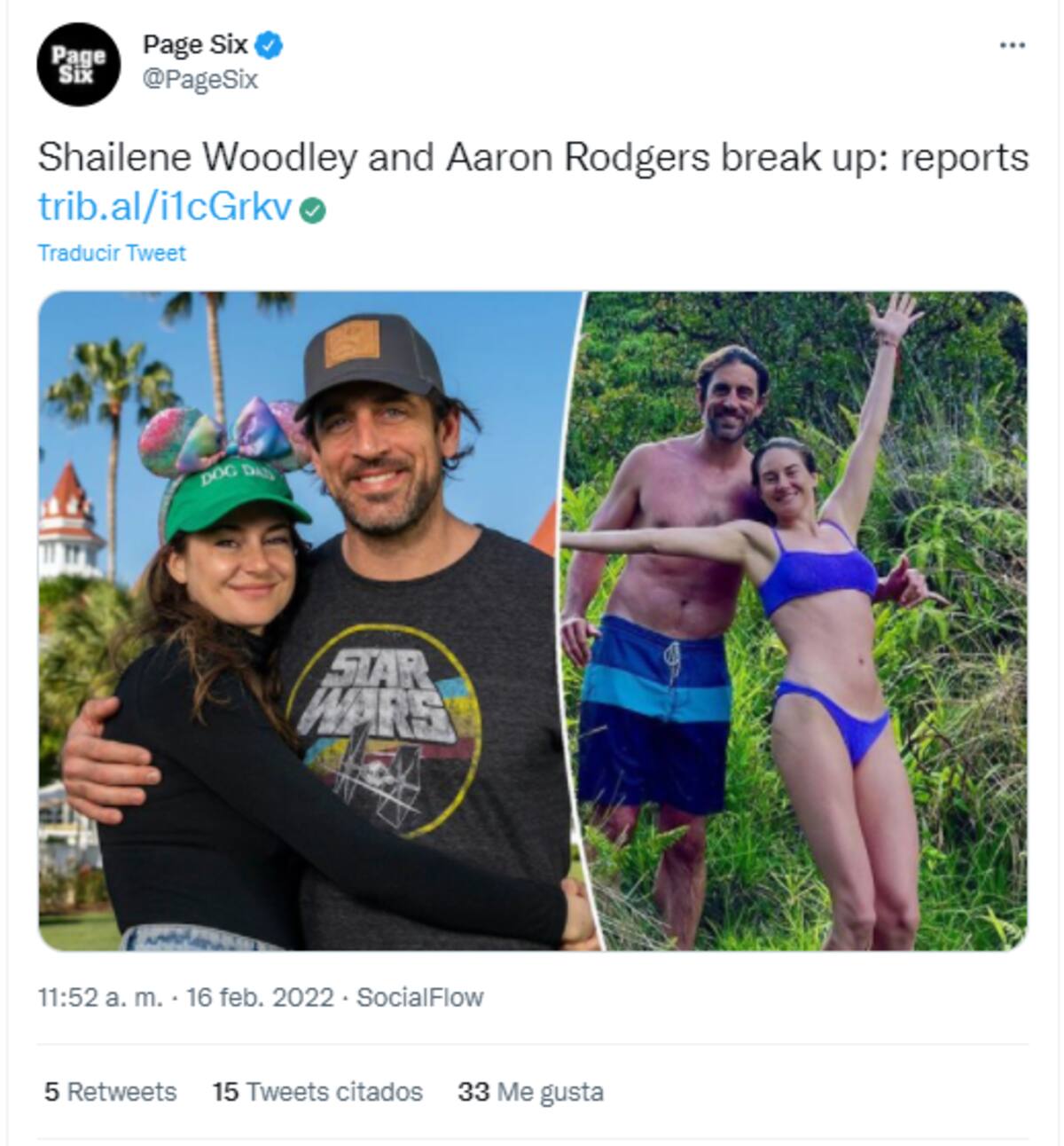The image size is (1064, 1146).
Task: Open the Page Six display name
Action: pyautogui.click(x=195, y=44)
